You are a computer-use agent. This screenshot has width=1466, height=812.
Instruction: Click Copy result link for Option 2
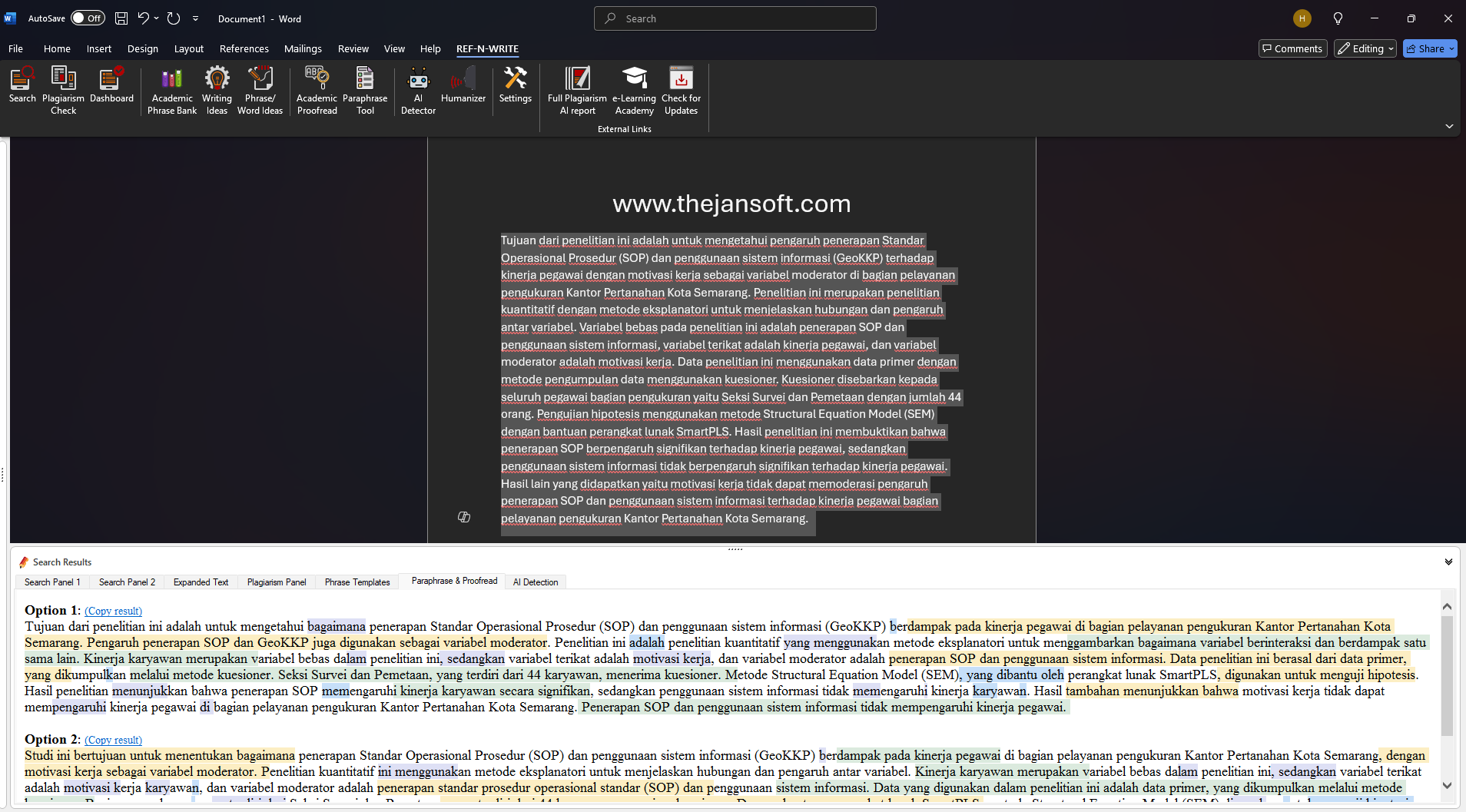point(113,740)
